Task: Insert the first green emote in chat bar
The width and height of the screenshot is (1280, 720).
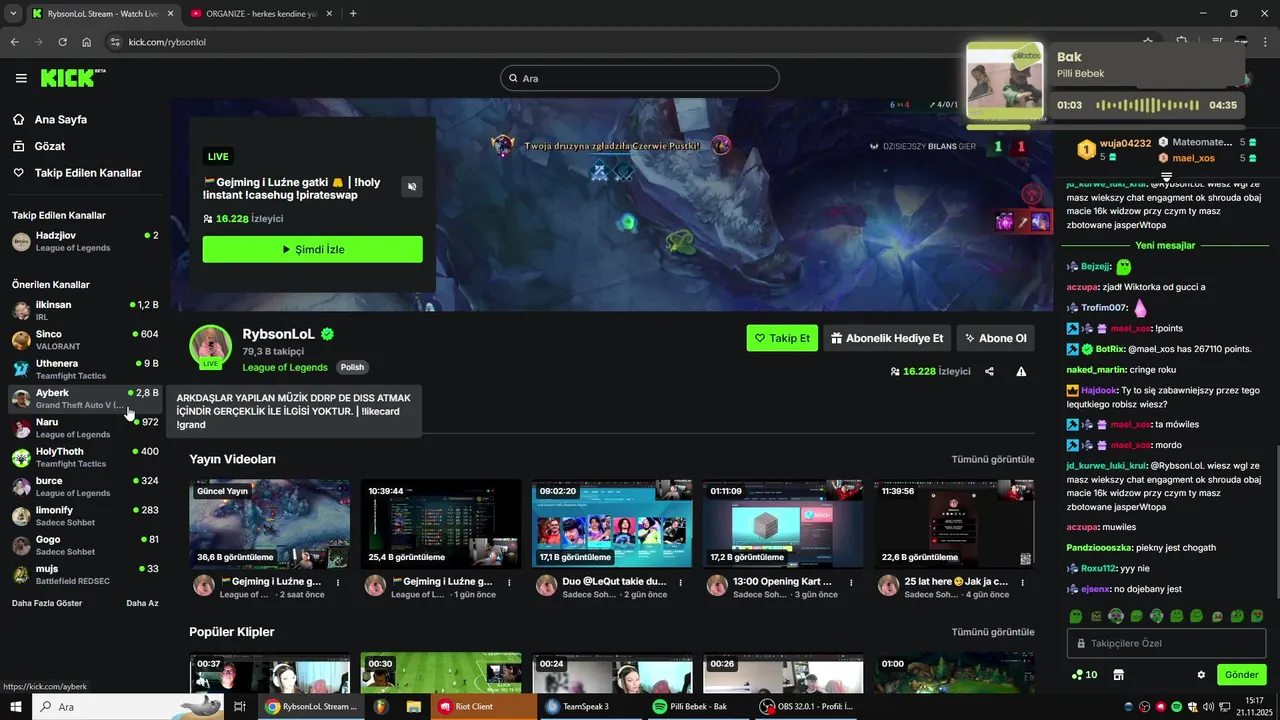Action: click(1076, 616)
